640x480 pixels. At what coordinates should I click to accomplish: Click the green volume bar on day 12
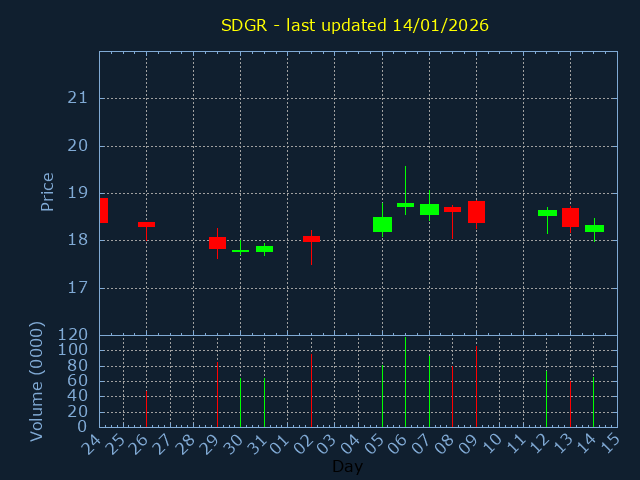tap(546, 399)
